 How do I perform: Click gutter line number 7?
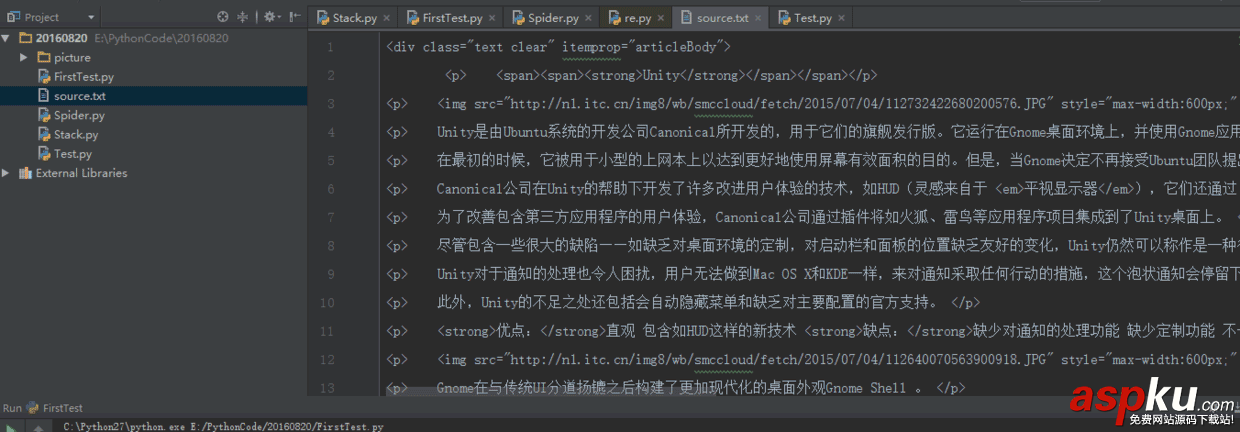pos(331,217)
